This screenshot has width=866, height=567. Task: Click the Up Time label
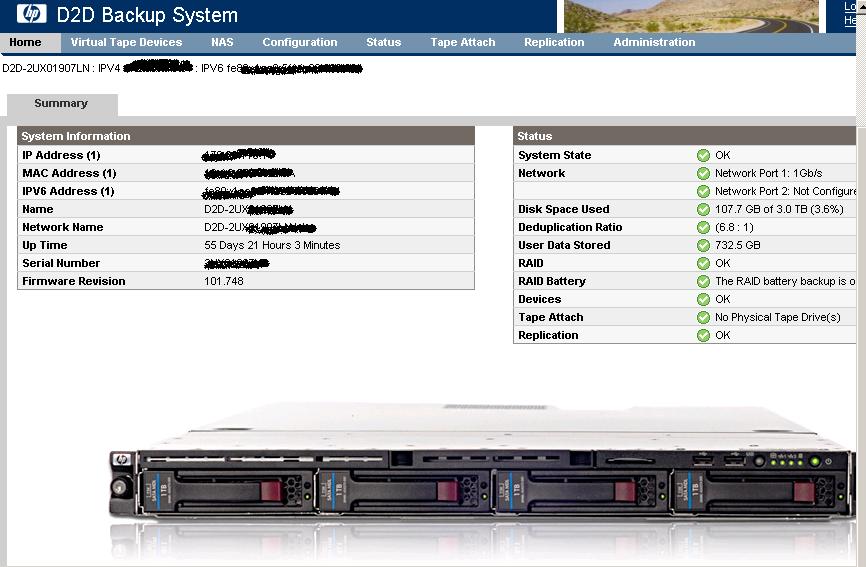[45, 245]
